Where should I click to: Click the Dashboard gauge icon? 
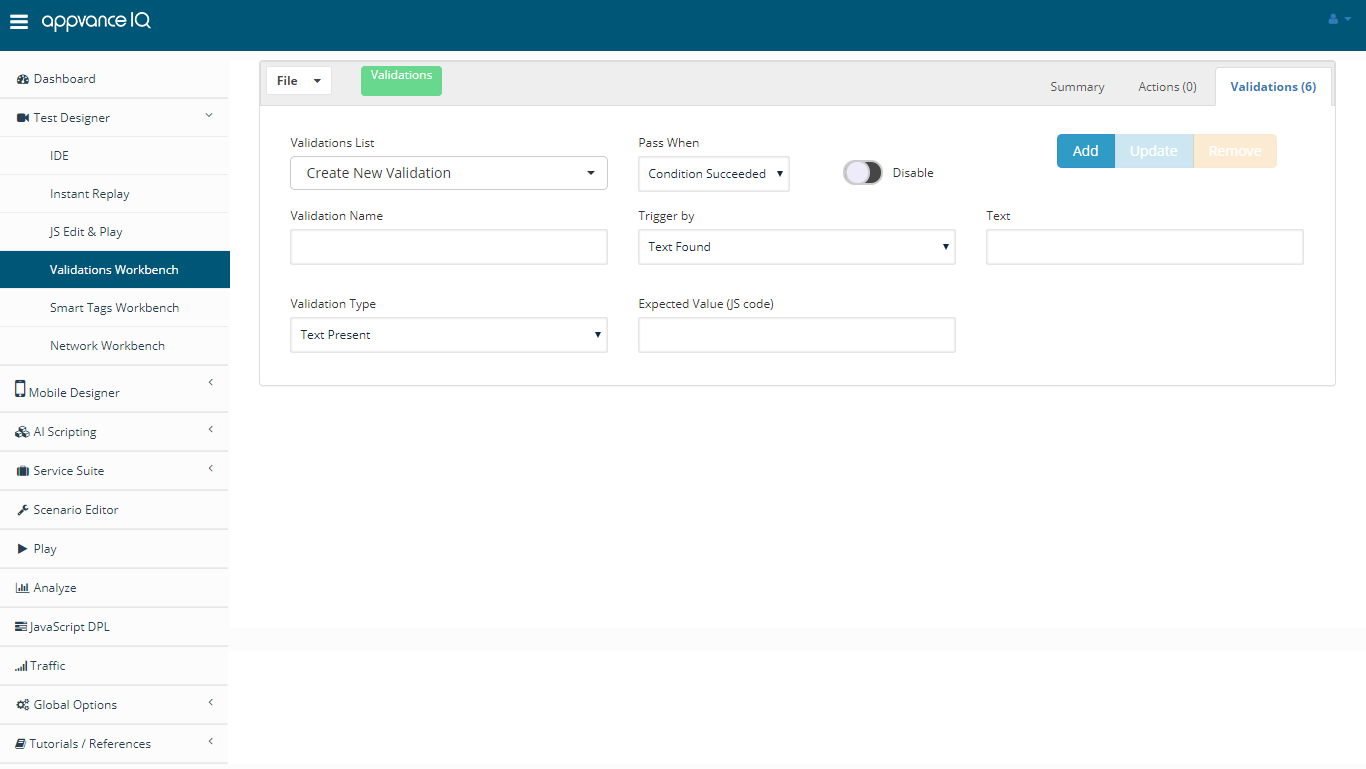23,79
